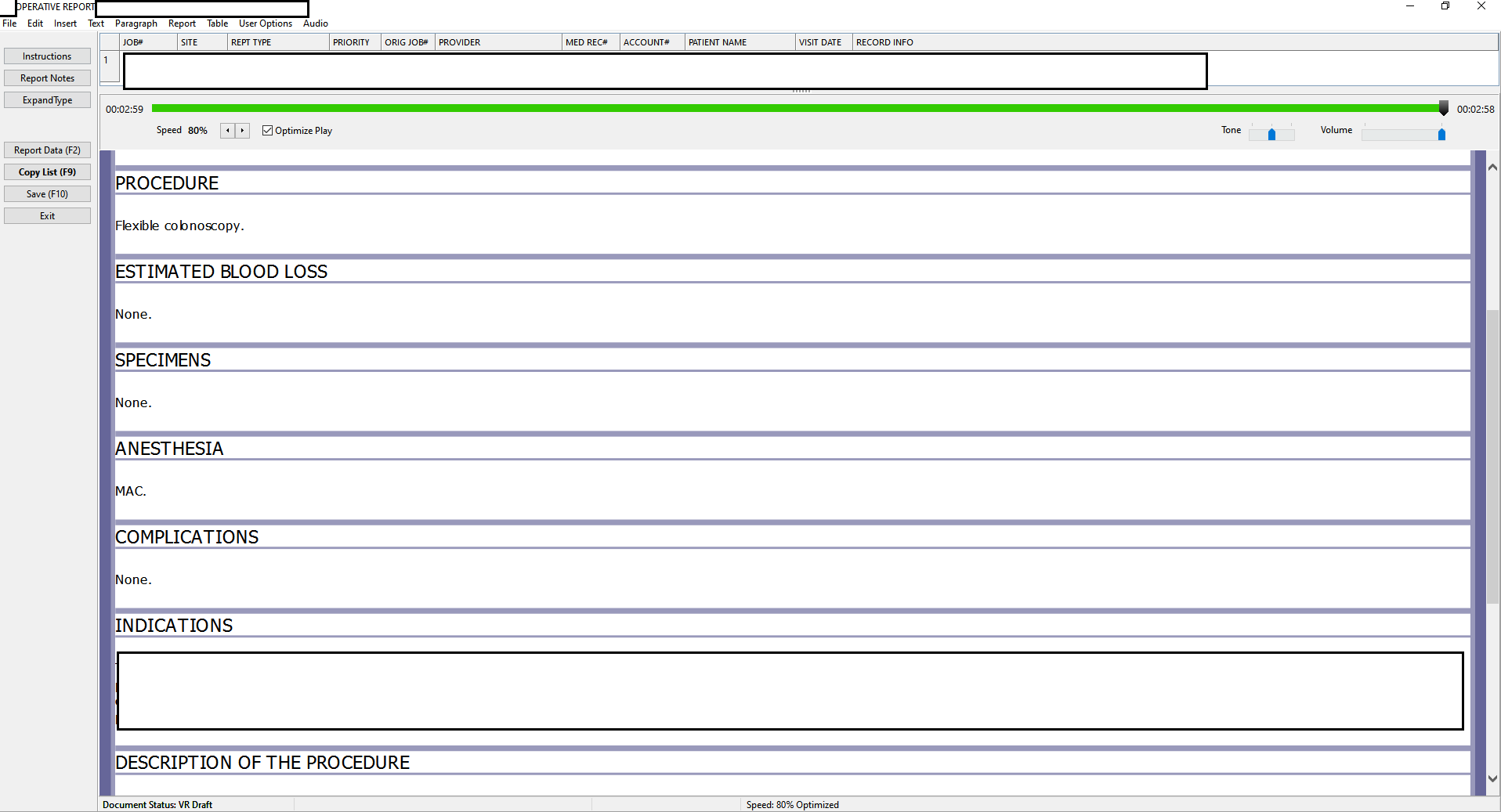Click the ANESTHESIA section heading

click(169, 449)
